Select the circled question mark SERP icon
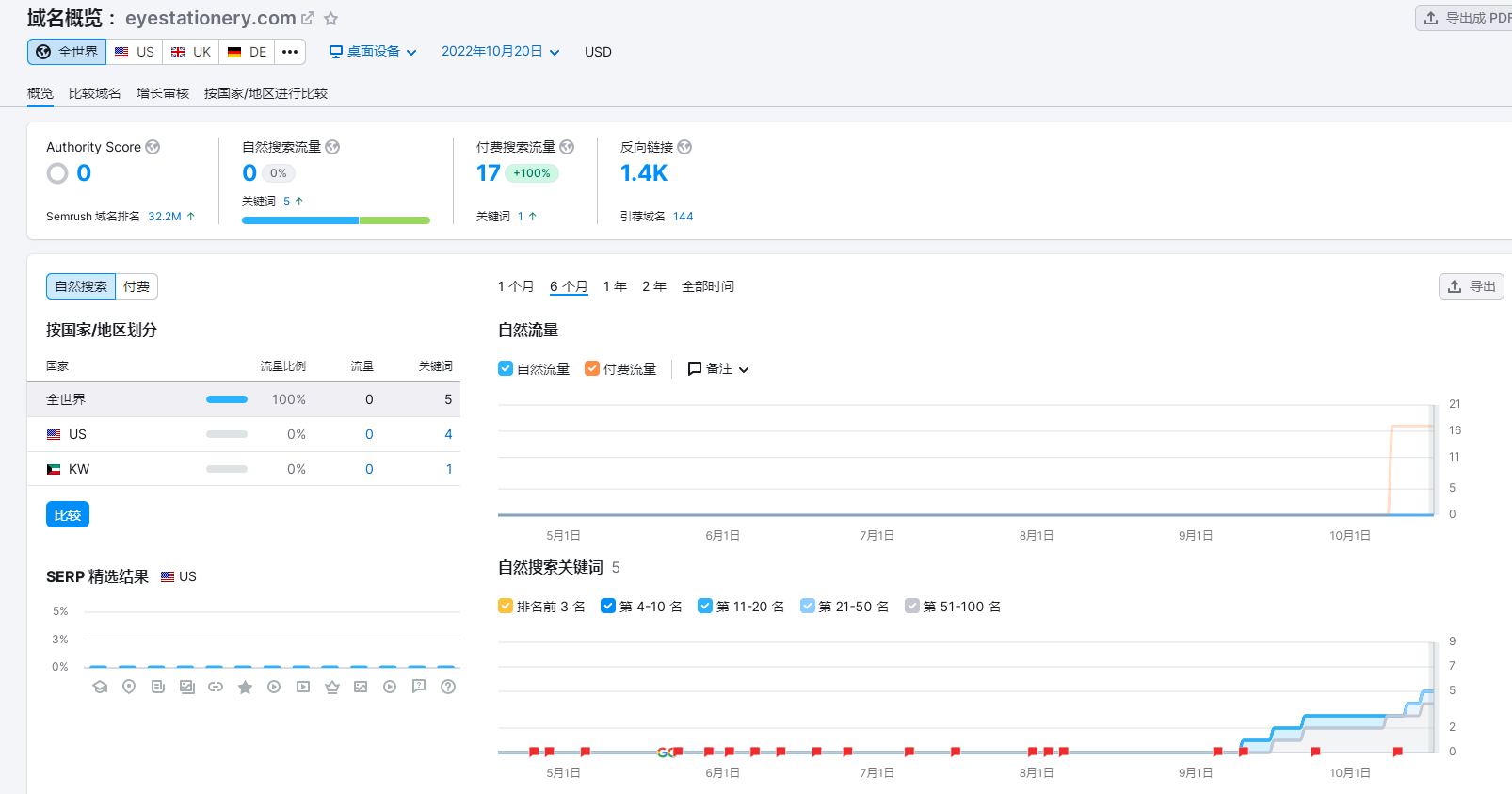Screen dimensions: 1512x794 click(448, 687)
